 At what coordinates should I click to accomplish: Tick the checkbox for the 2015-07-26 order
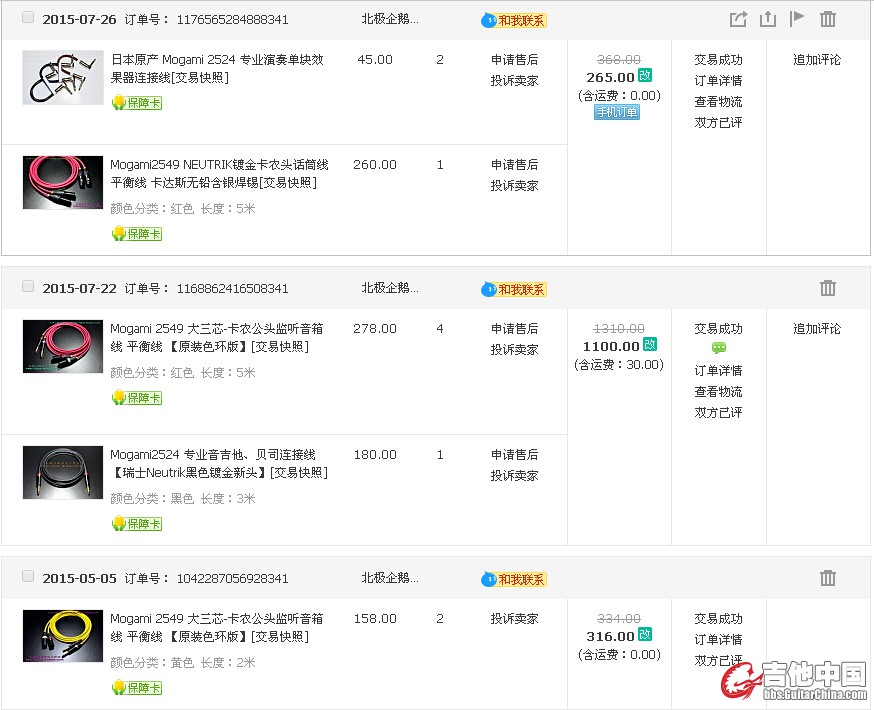pyautogui.click(x=28, y=18)
